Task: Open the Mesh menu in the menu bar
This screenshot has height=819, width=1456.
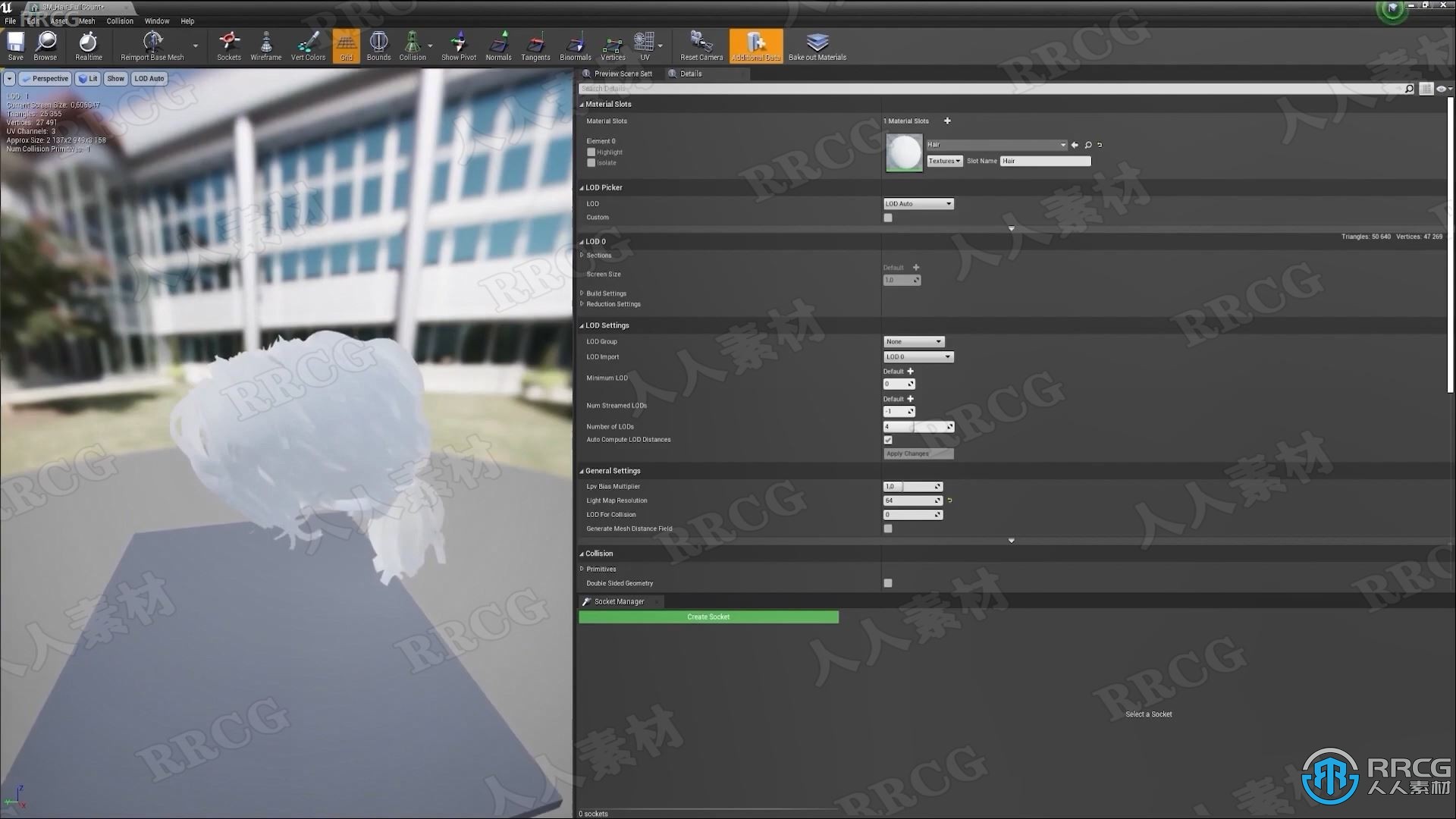Action: [86, 21]
